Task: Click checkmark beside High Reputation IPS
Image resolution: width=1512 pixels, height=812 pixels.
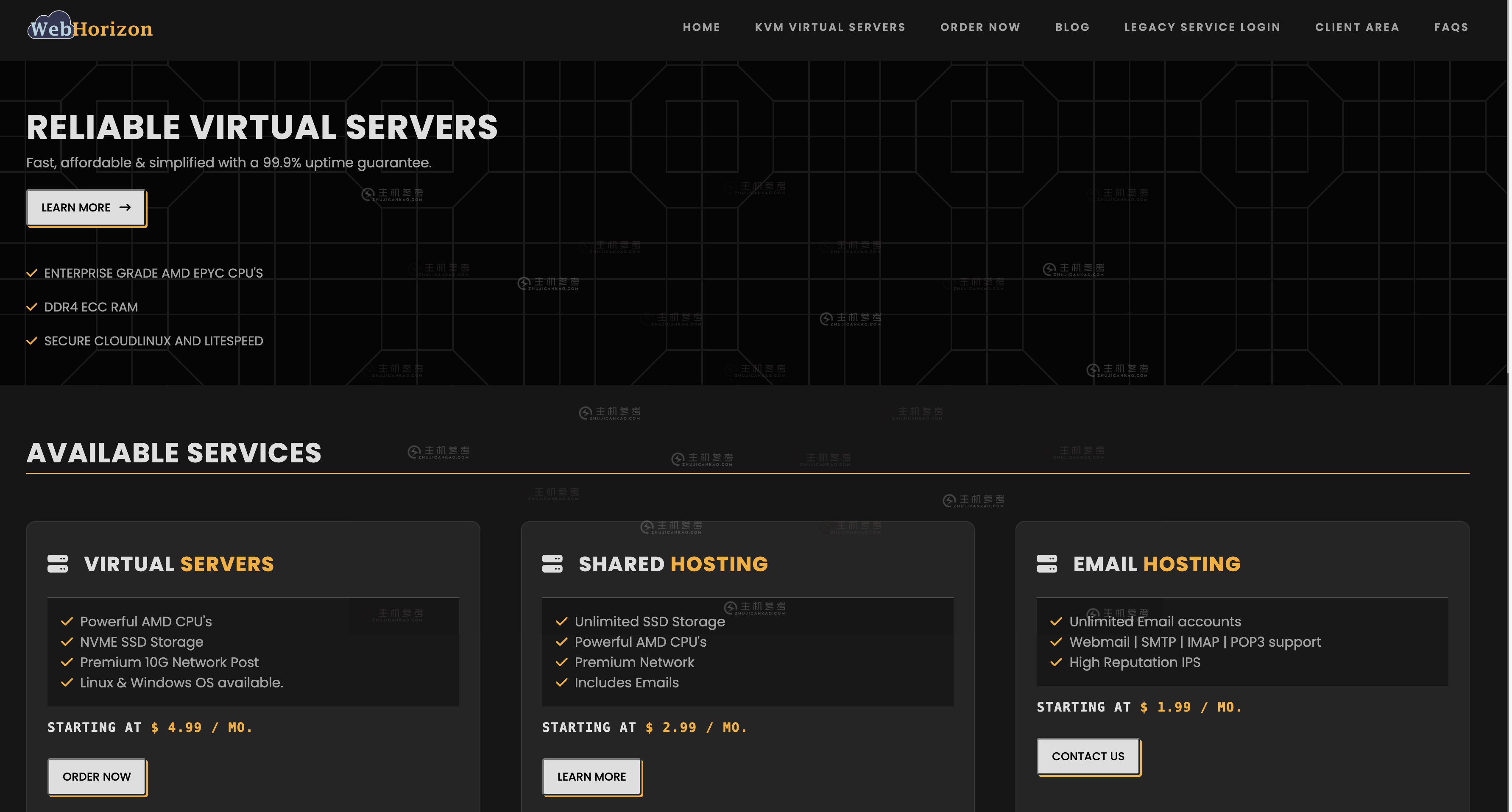Action: 1056,662
